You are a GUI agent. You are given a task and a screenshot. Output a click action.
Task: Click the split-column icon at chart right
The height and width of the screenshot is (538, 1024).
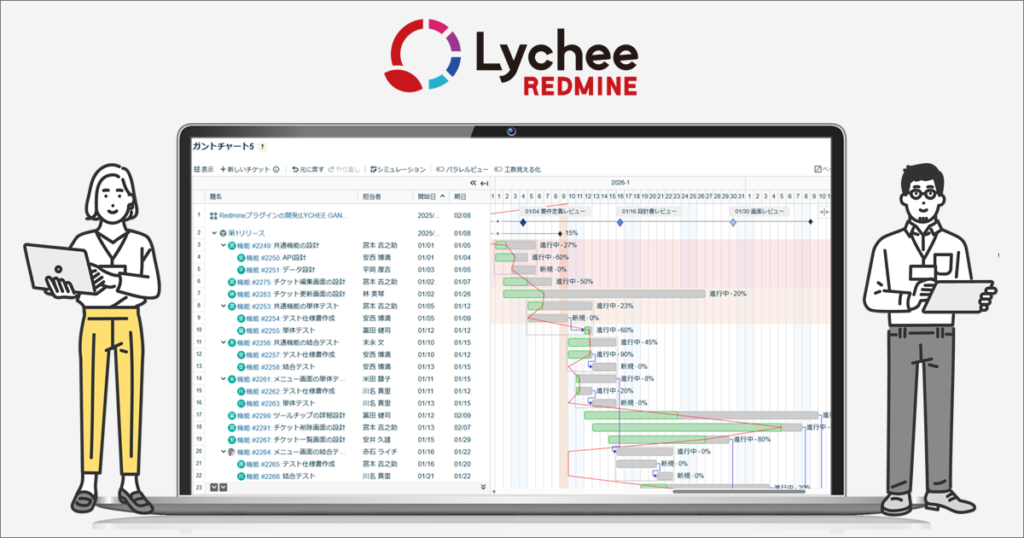tap(824, 212)
